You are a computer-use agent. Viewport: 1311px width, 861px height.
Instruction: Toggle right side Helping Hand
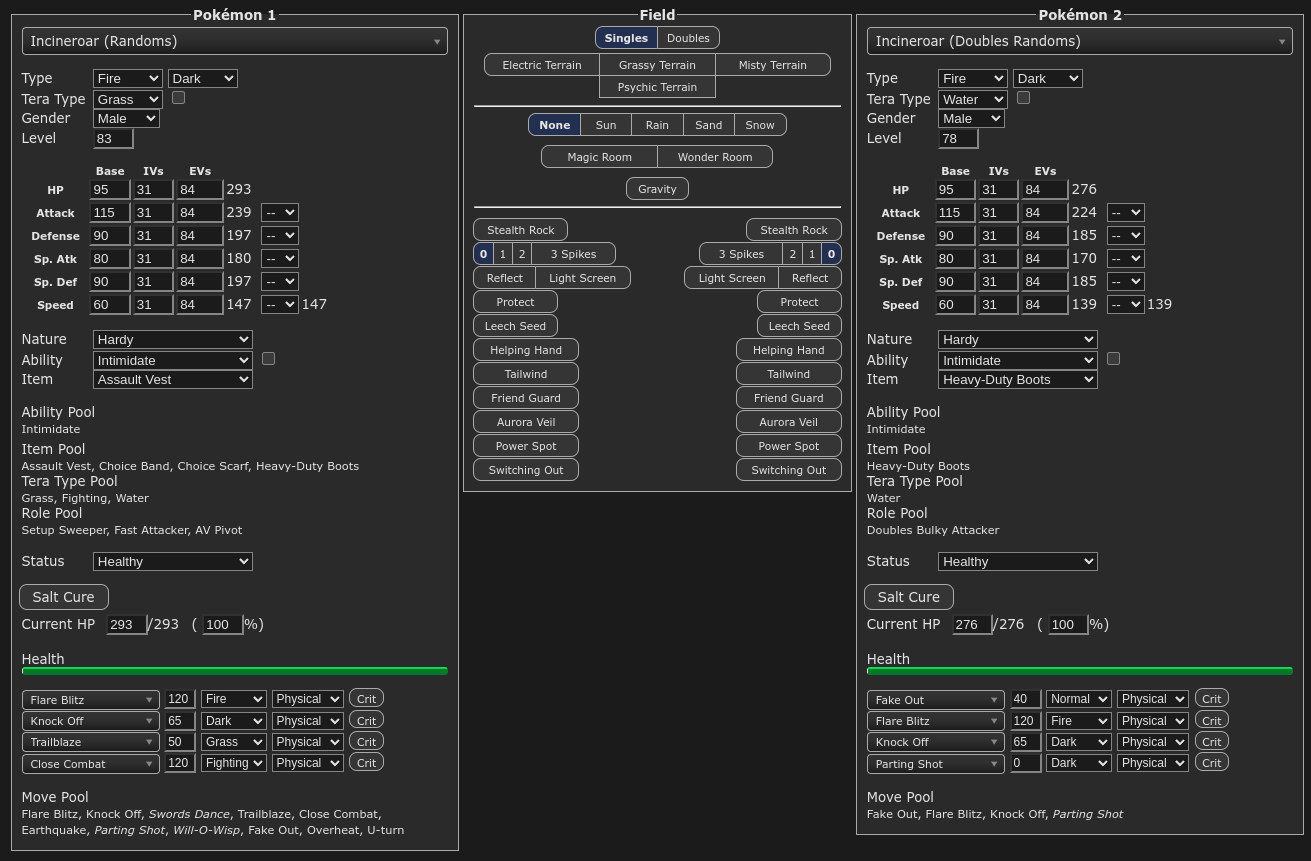pos(789,350)
